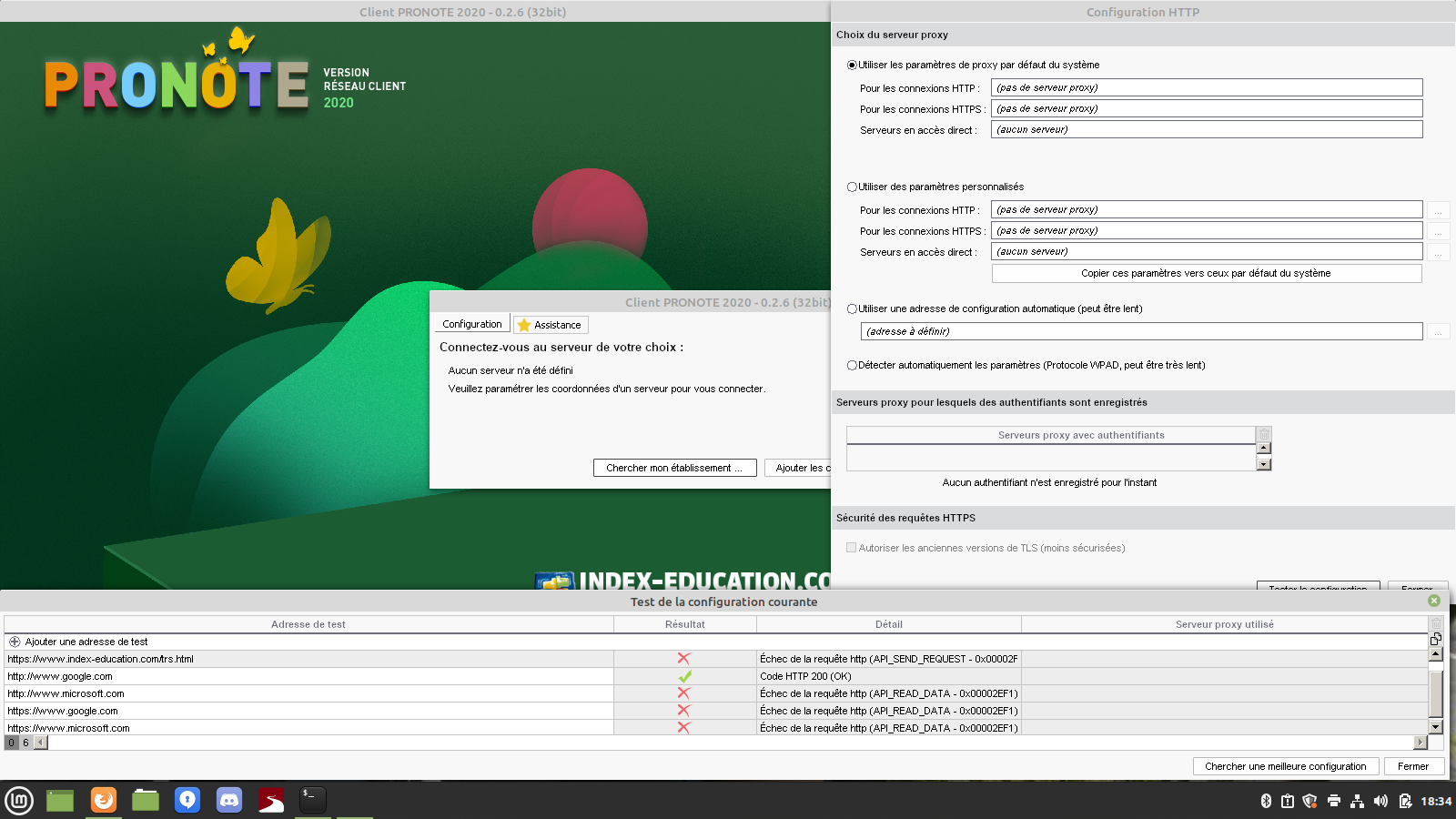Open the Linux Mint menu button
Viewport: 1456px width, 819px height.
pyautogui.click(x=19, y=801)
